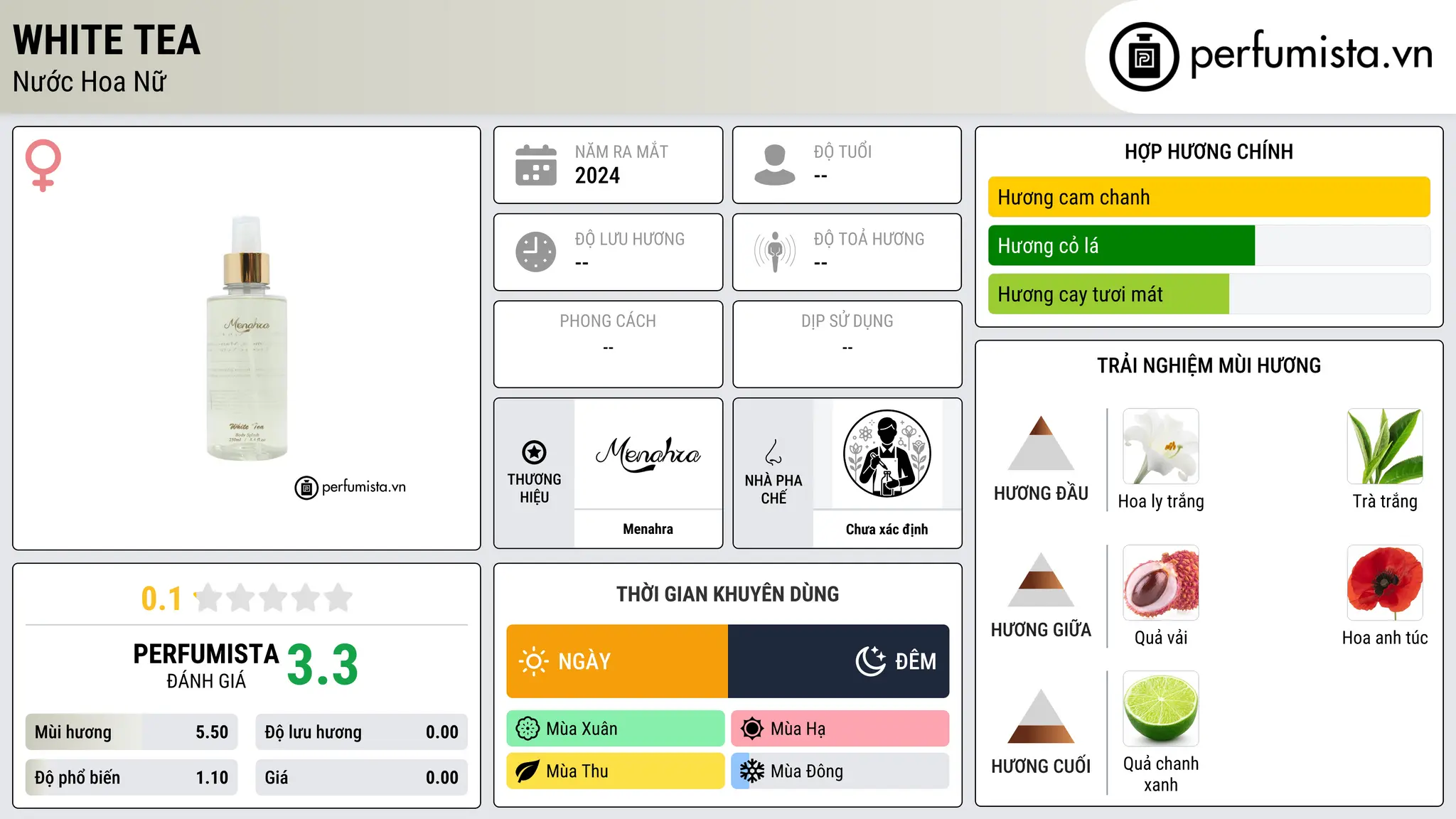Screen dimensions: 1456x819
Task: Click the Dịp sử dụng card
Action: [x=847, y=344]
